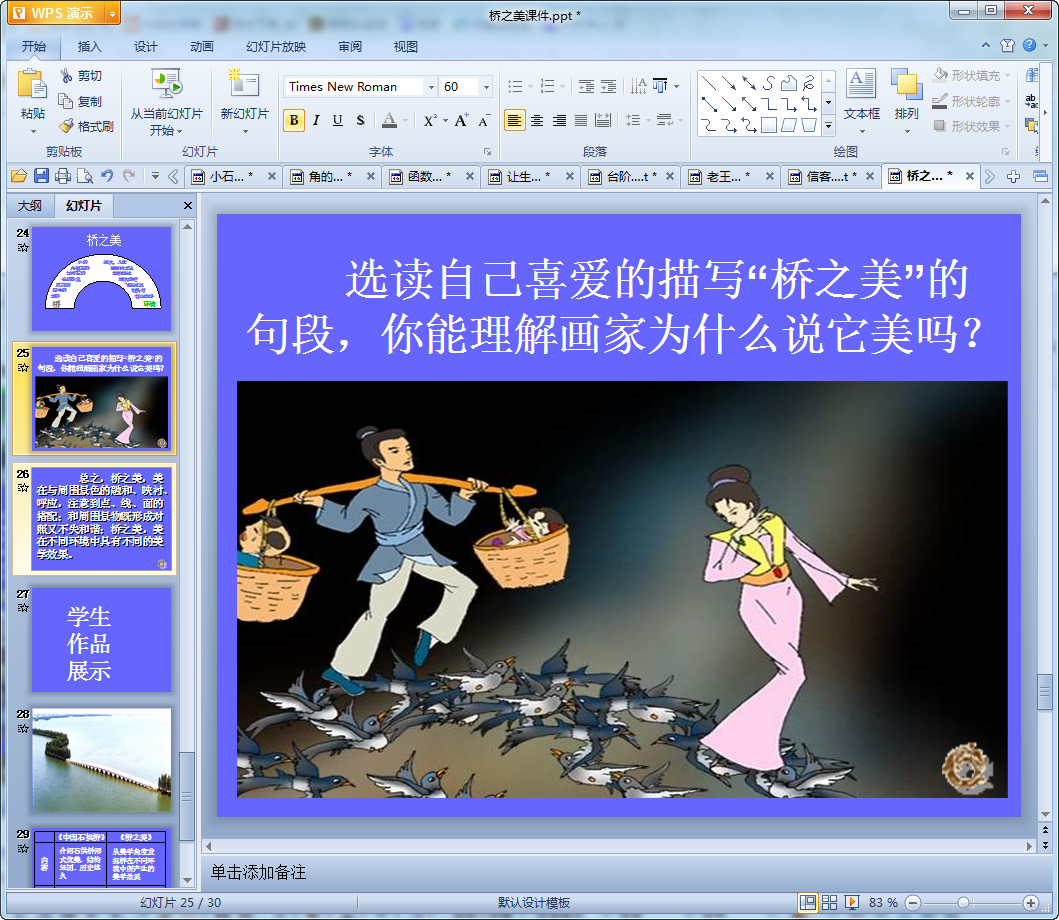Screen dimensions: 1059x920
Task: Toggle center text alignment
Action: (537, 120)
